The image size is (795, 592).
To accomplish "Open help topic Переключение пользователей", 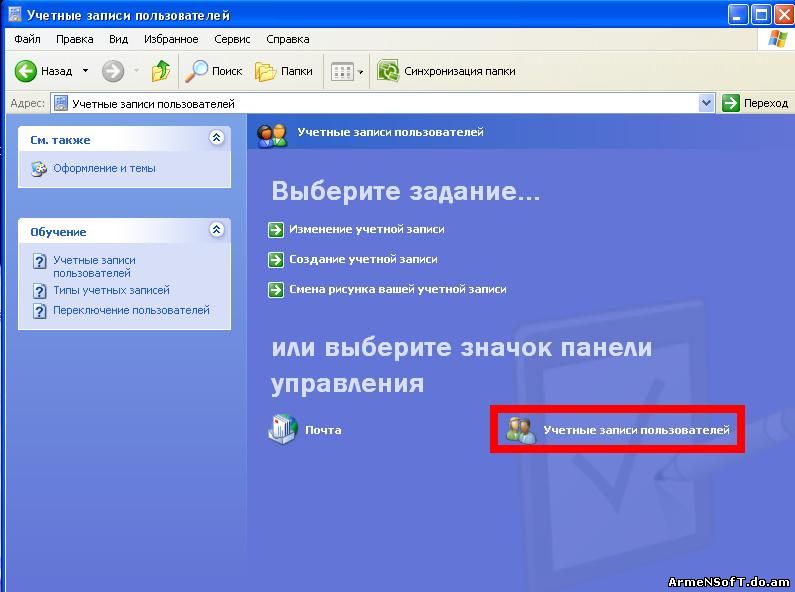I will pyautogui.click(x=131, y=310).
